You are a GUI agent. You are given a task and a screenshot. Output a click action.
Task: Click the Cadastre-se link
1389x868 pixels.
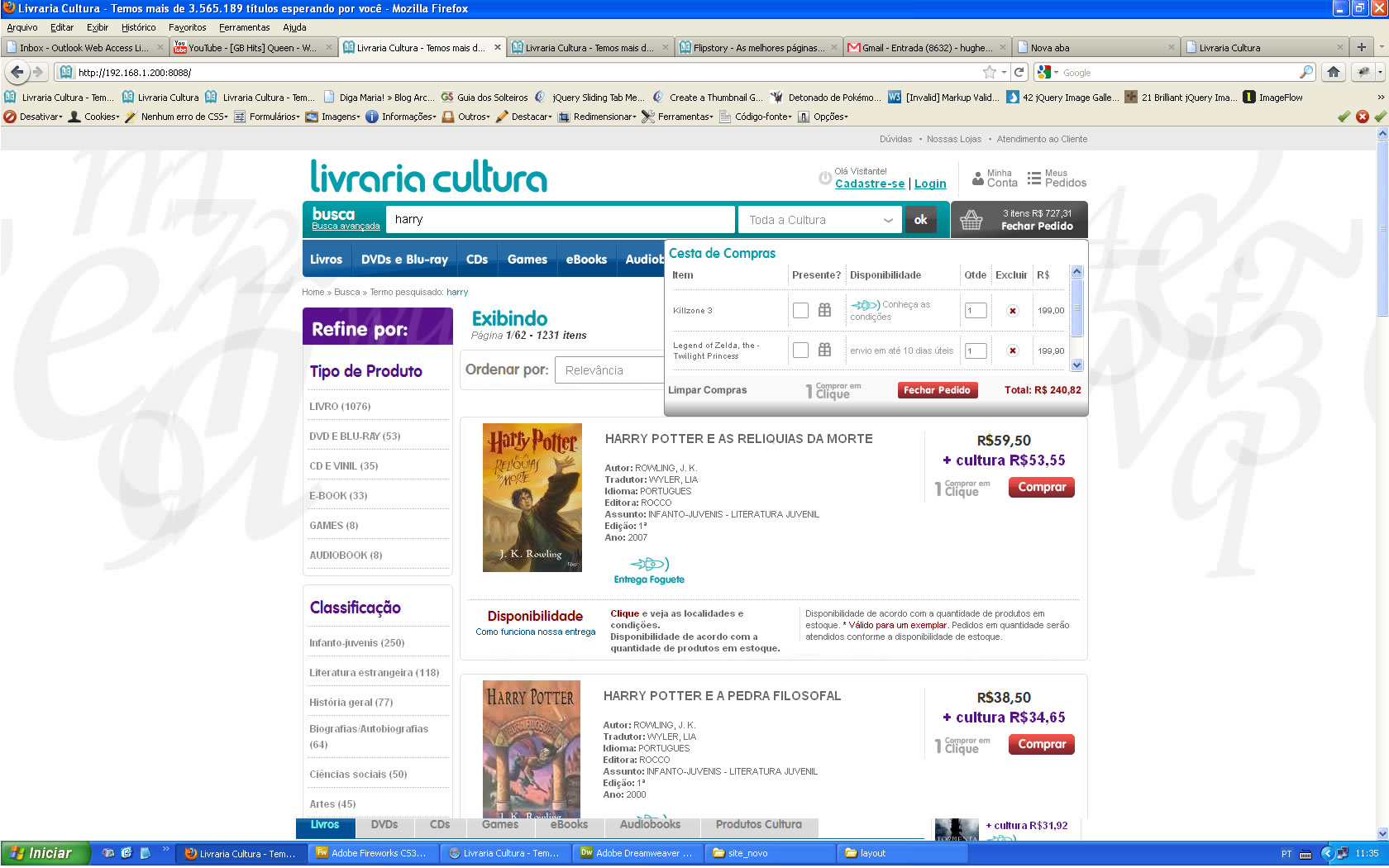[x=870, y=184]
